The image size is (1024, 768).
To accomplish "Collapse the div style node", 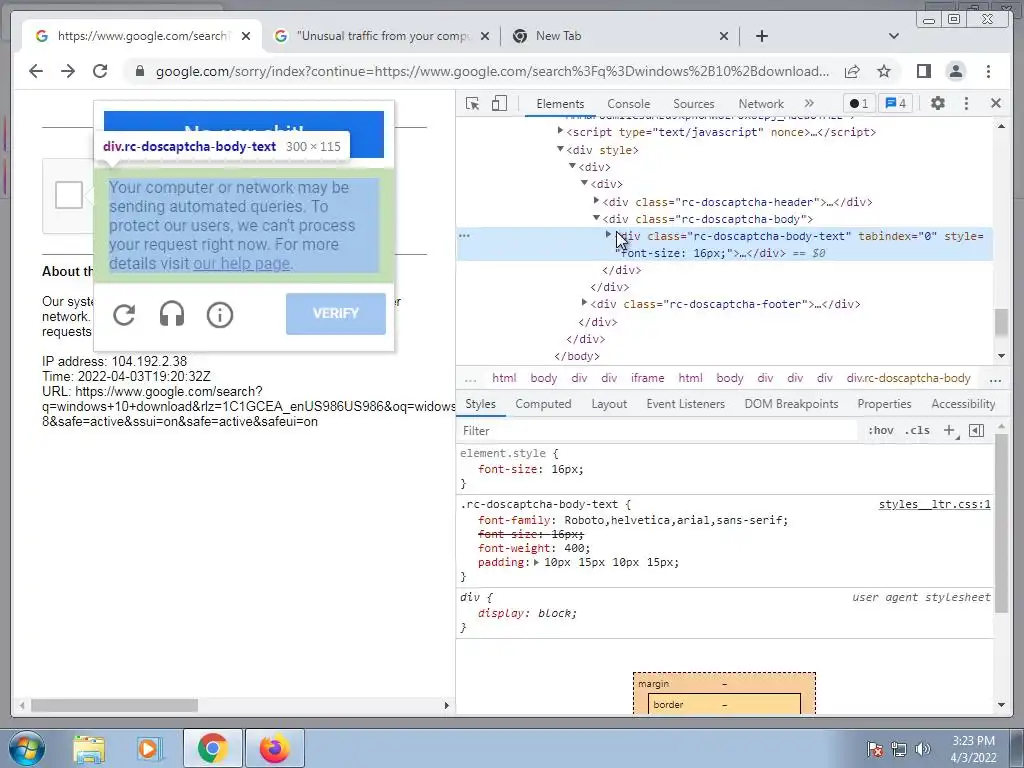I will click(x=560, y=150).
